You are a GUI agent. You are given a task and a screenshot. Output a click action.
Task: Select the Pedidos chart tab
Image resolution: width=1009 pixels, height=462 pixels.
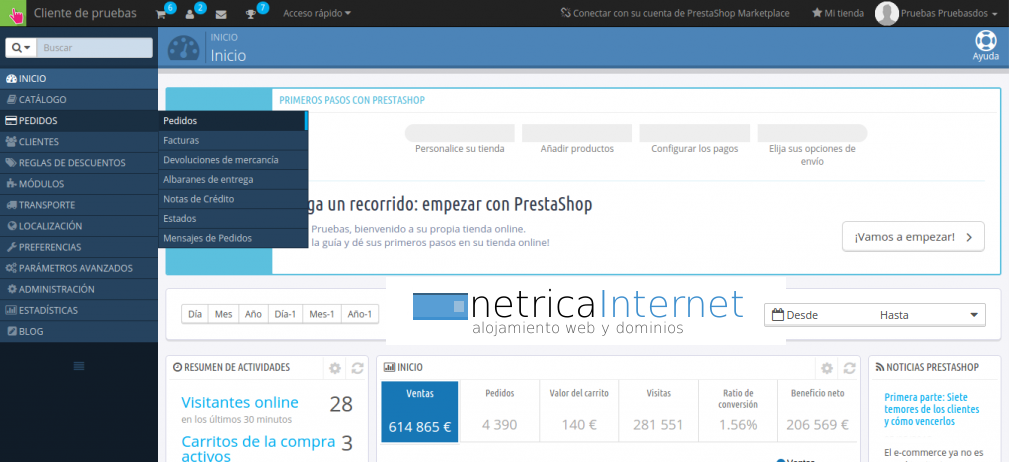point(499,412)
